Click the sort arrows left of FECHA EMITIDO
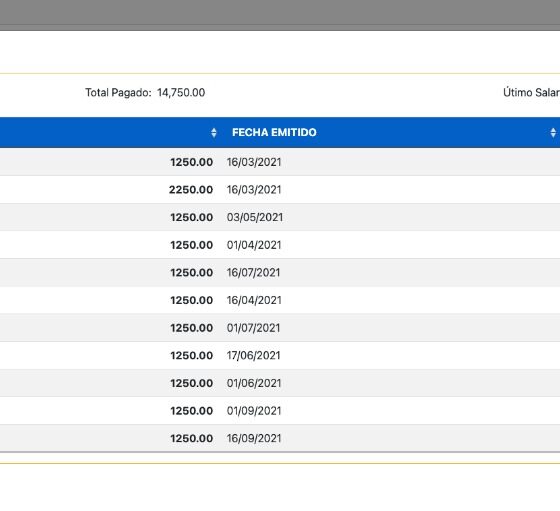The image size is (560, 511). click(214, 133)
